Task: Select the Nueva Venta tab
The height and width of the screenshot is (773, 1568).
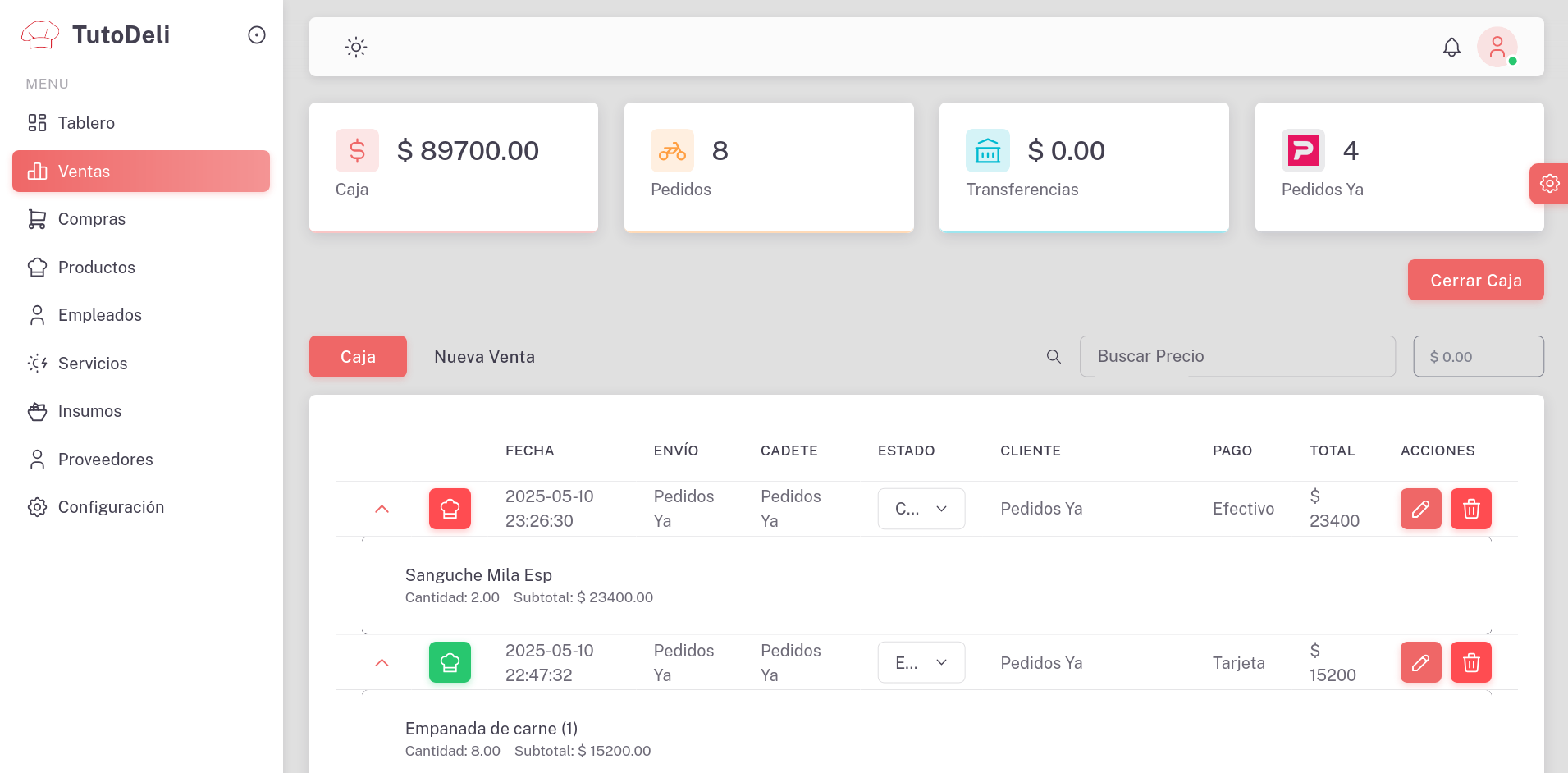Action: (x=484, y=356)
